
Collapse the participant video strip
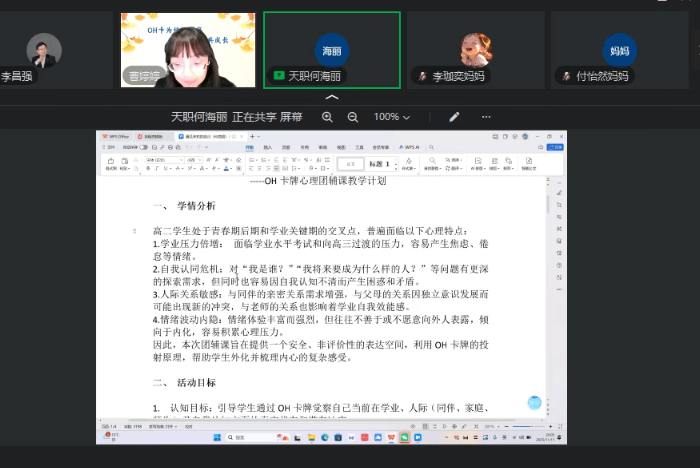[x=332, y=97]
